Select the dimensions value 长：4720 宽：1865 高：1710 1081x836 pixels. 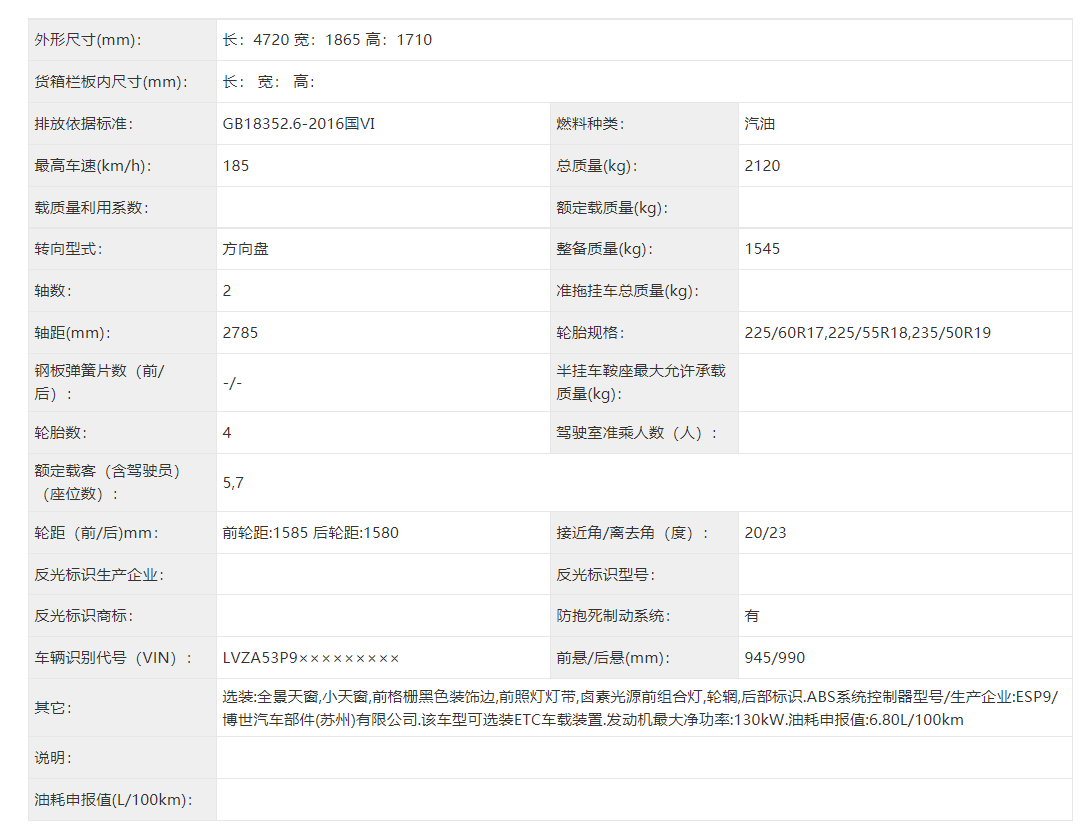(x=327, y=40)
